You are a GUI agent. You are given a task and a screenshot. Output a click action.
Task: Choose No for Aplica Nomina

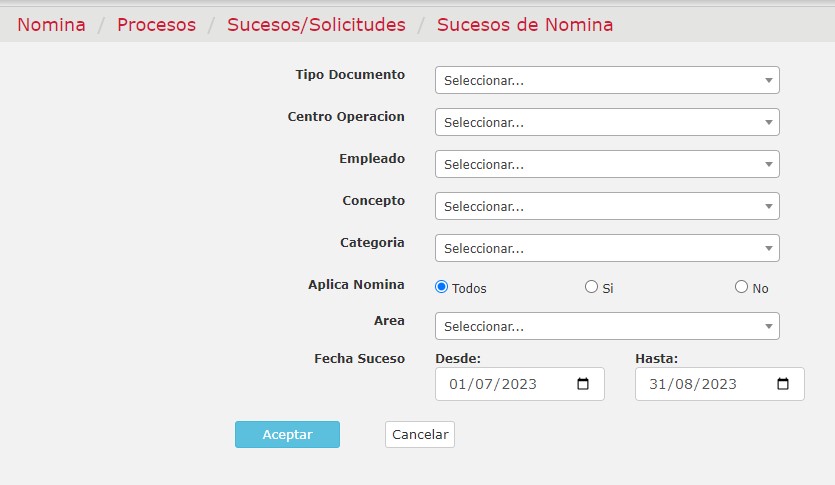(741, 287)
